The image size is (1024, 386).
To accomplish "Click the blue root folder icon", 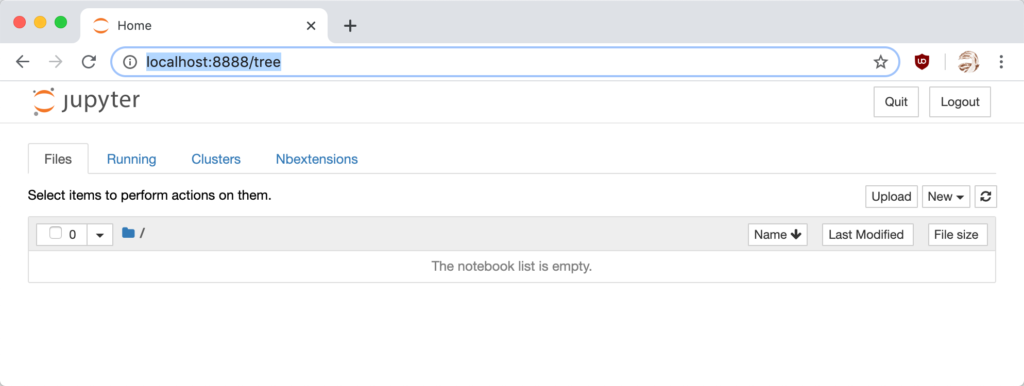I will (x=128, y=233).
